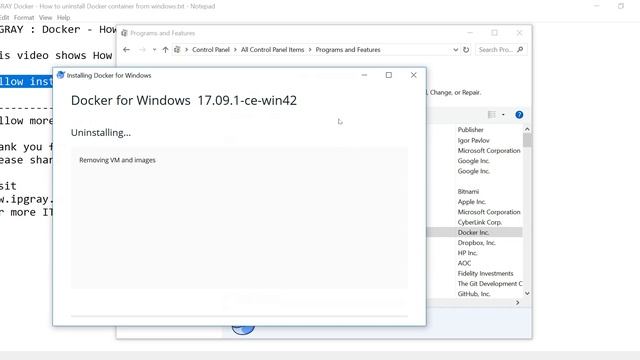Image resolution: width=640 pixels, height=360 pixels.
Task: Select the CyberLink Corp. row
Action: coord(480,222)
